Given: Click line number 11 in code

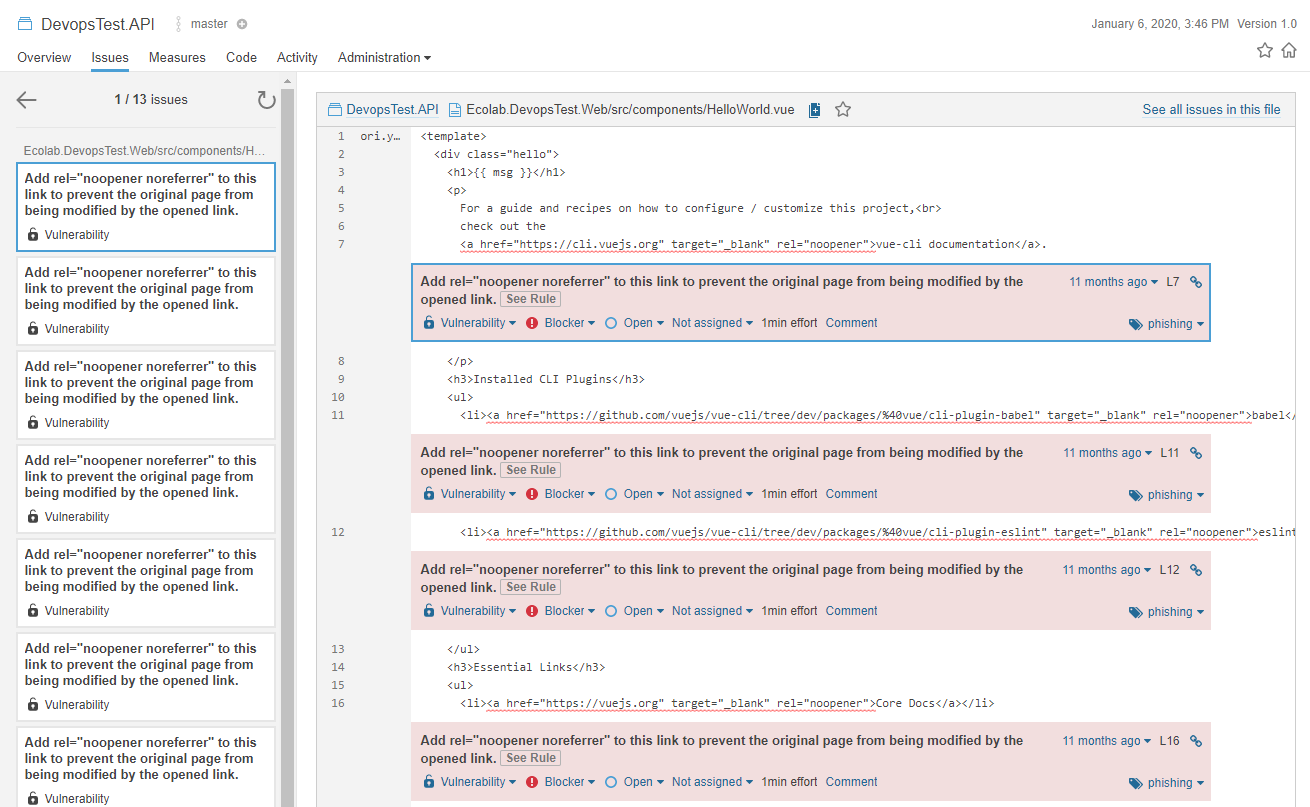Looking at the screenshot, I should (338, 415).
